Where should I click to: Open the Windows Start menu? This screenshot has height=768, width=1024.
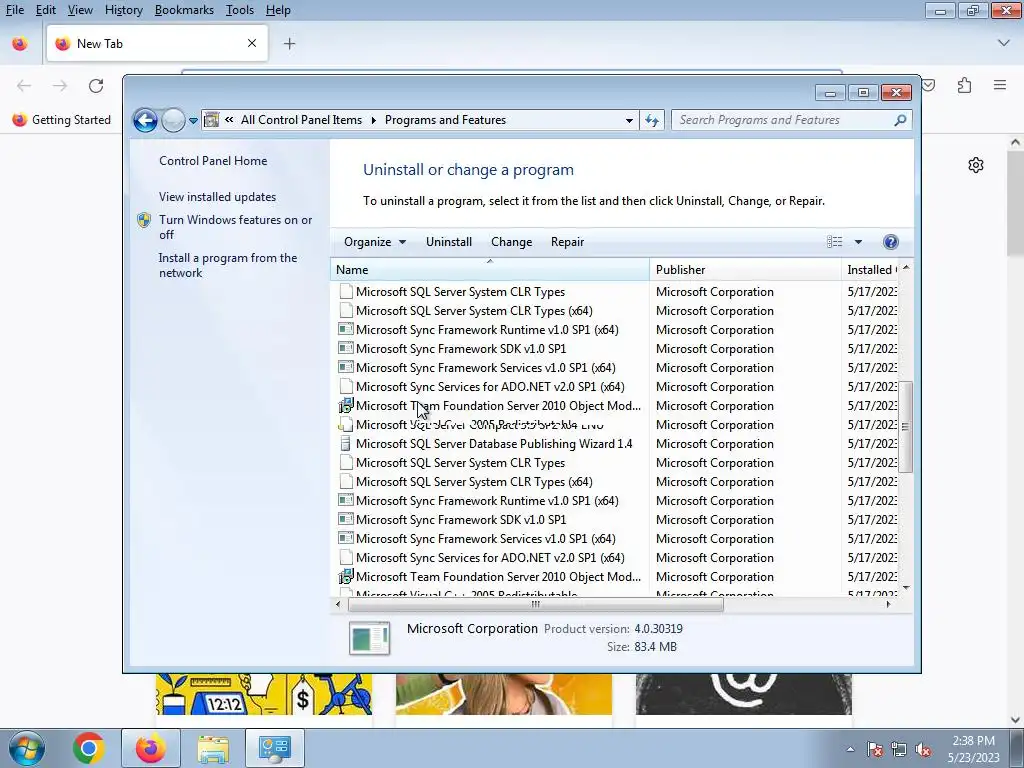point(26,748)
